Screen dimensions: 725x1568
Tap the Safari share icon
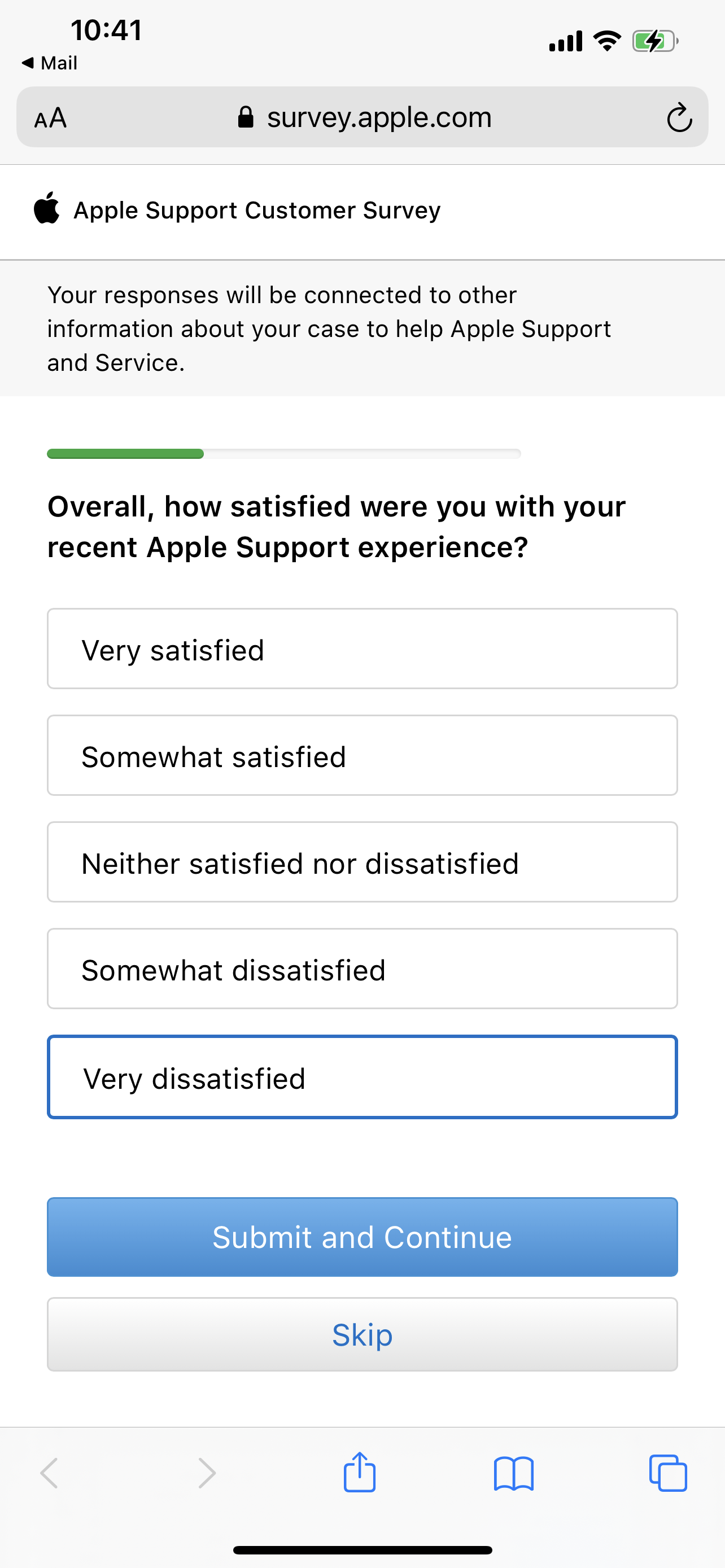pyautogui.click(x=360, y=1473)
